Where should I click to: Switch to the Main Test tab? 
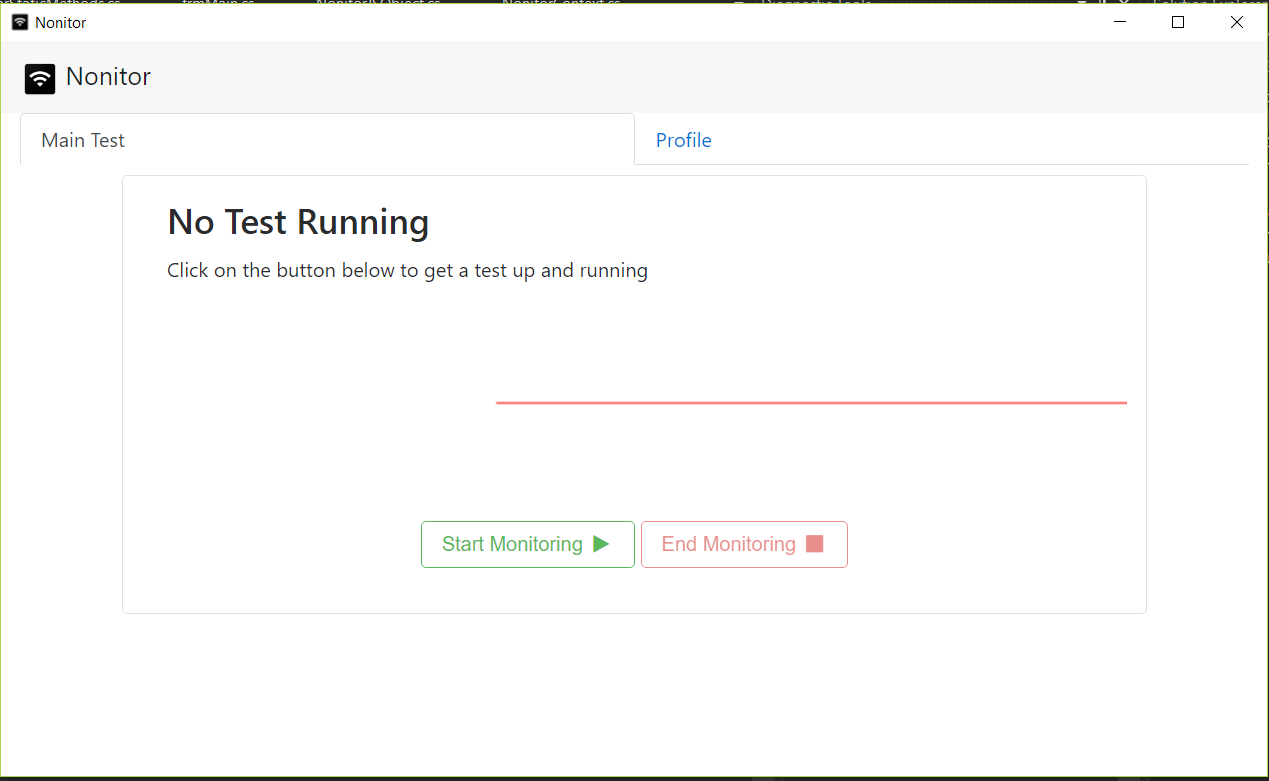pos(83,140)
